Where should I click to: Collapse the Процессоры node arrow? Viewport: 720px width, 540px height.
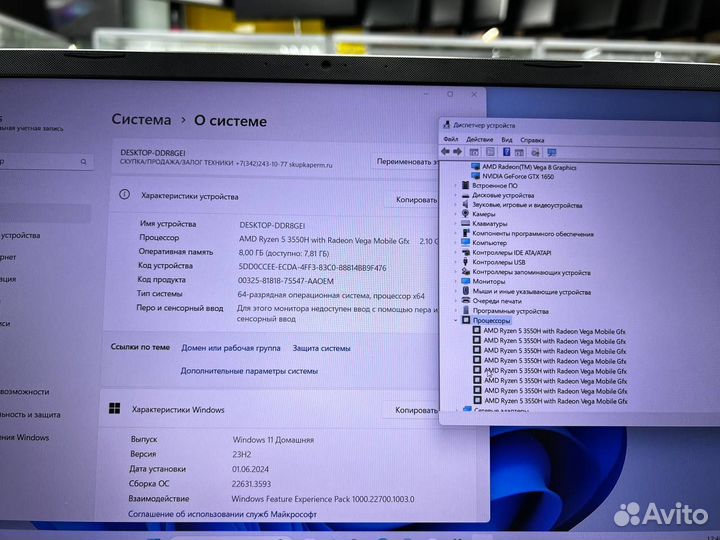[456, 320]
